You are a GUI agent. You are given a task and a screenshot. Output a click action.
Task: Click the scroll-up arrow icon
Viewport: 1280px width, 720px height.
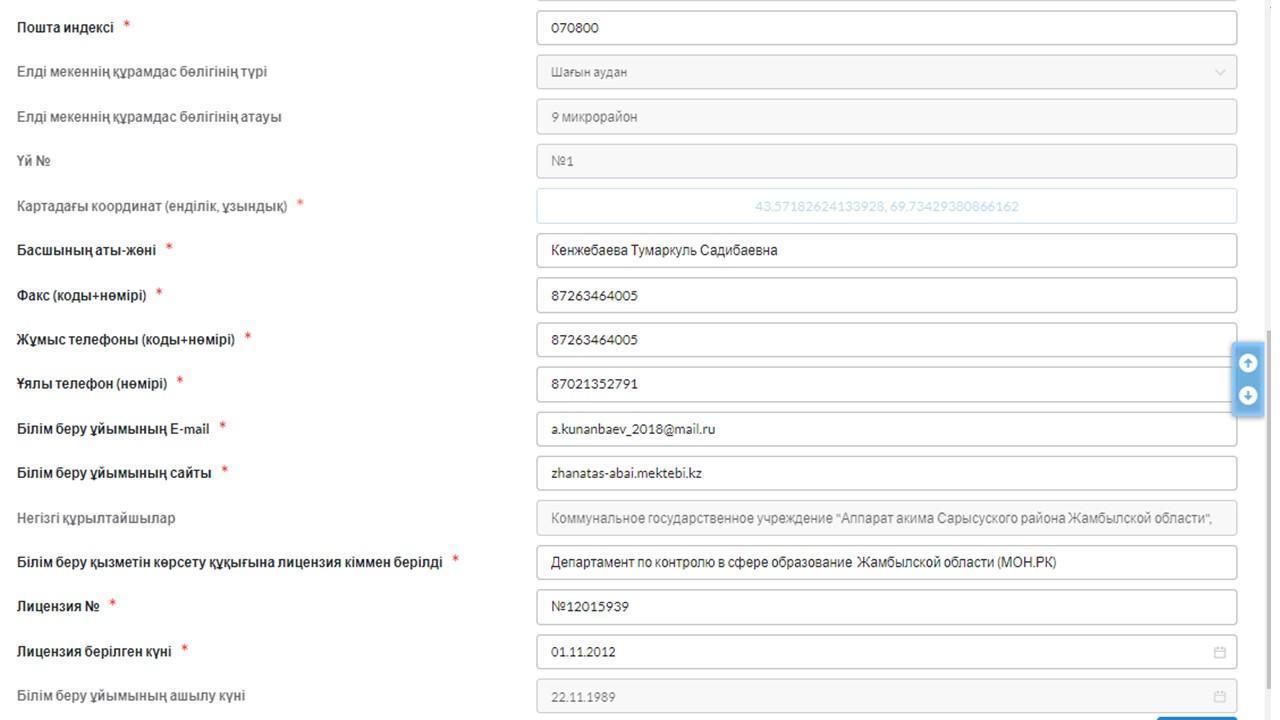pos(1248,363)
